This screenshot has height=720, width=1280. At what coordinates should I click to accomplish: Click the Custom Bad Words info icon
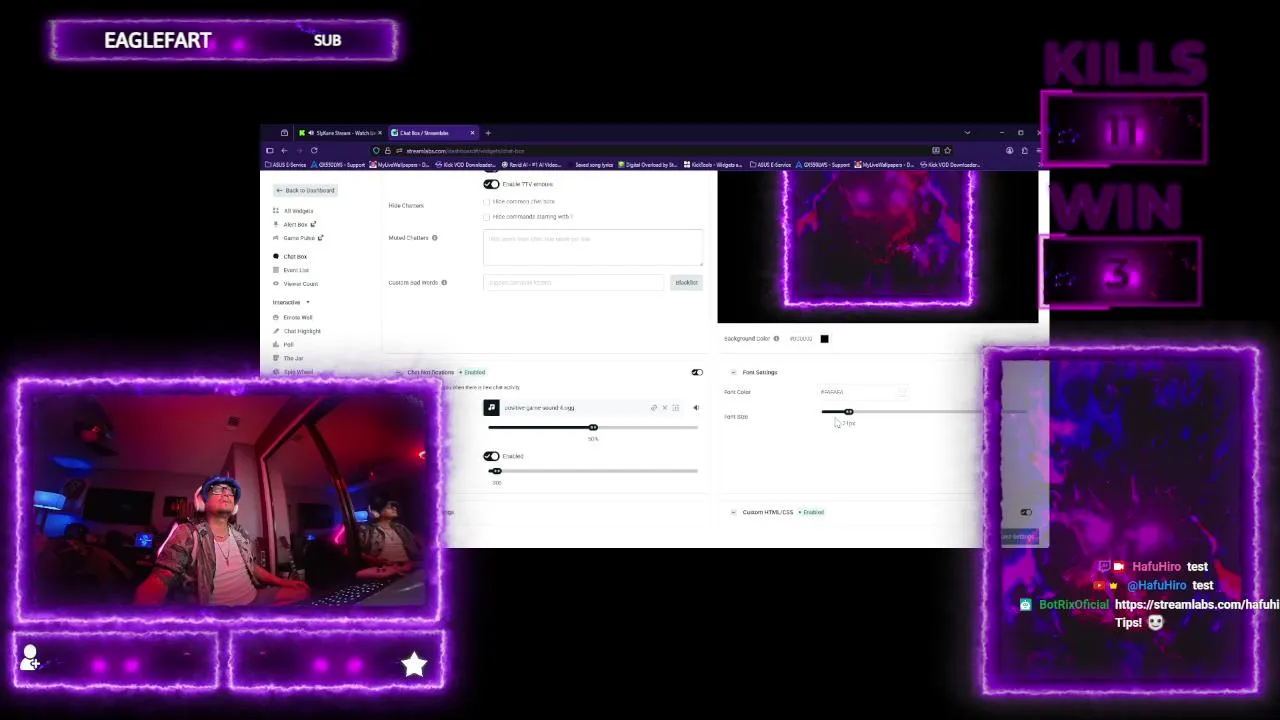[x=444, y=283]
